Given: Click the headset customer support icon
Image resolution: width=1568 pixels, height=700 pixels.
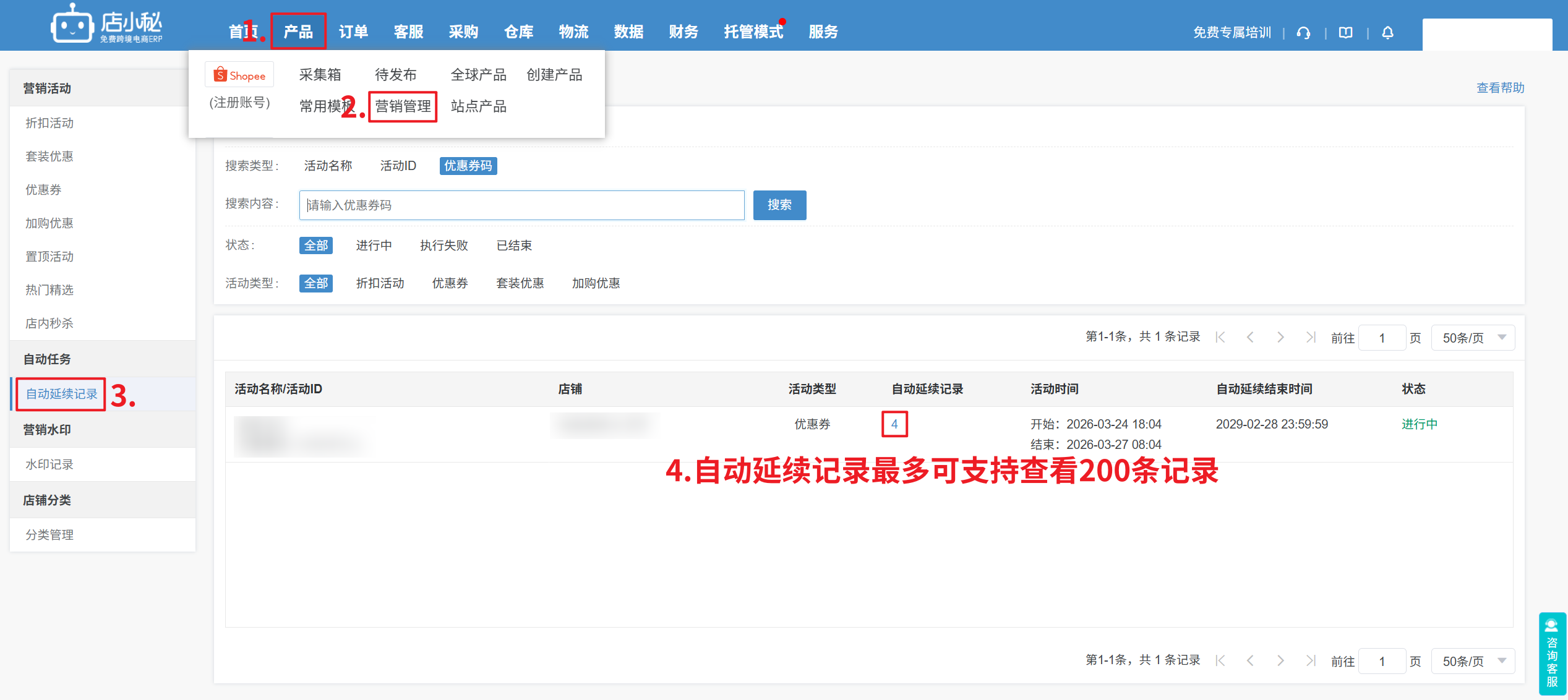Looking at the screenshot, I should [x=1303, y=33].
